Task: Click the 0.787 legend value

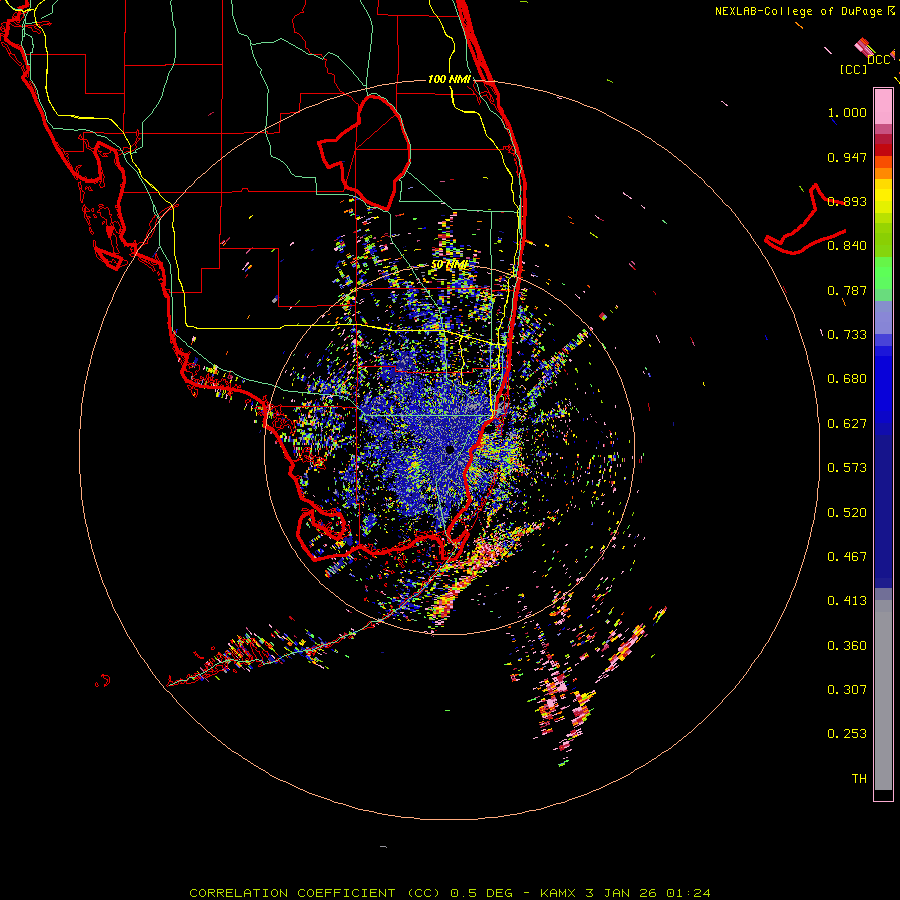Action: coord(847,290)
